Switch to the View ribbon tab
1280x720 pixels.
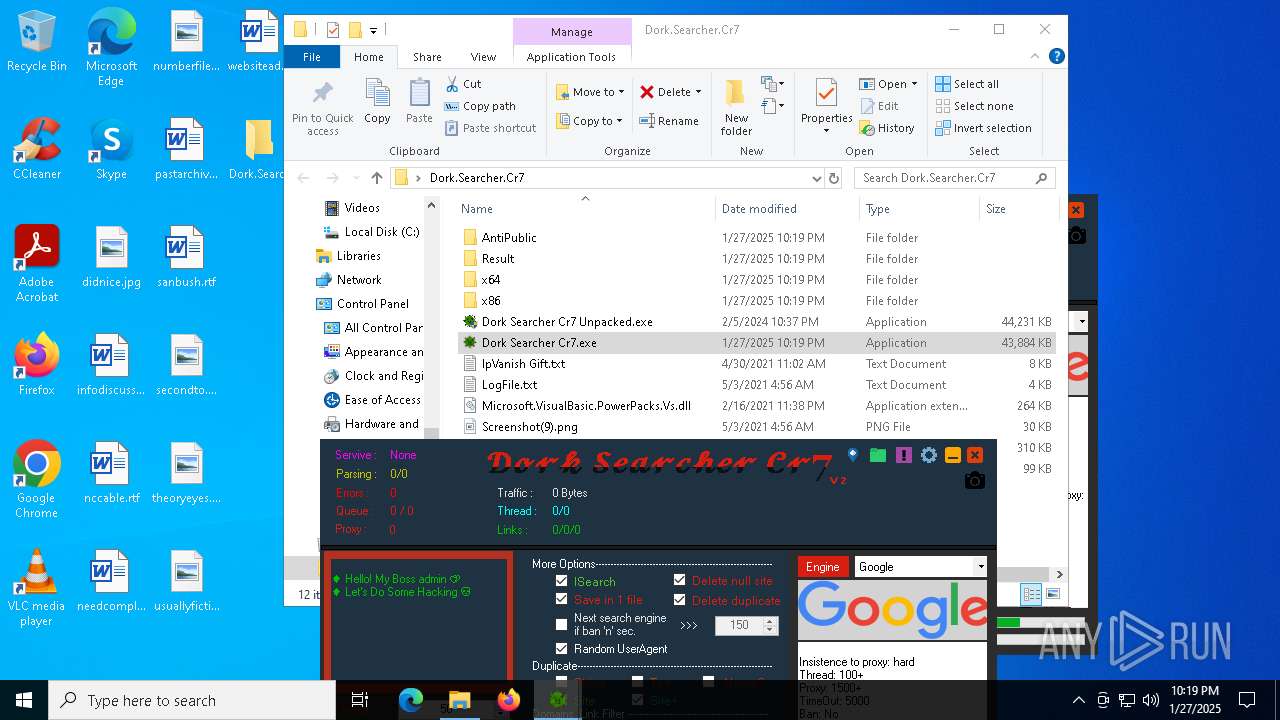click(483, 57)
